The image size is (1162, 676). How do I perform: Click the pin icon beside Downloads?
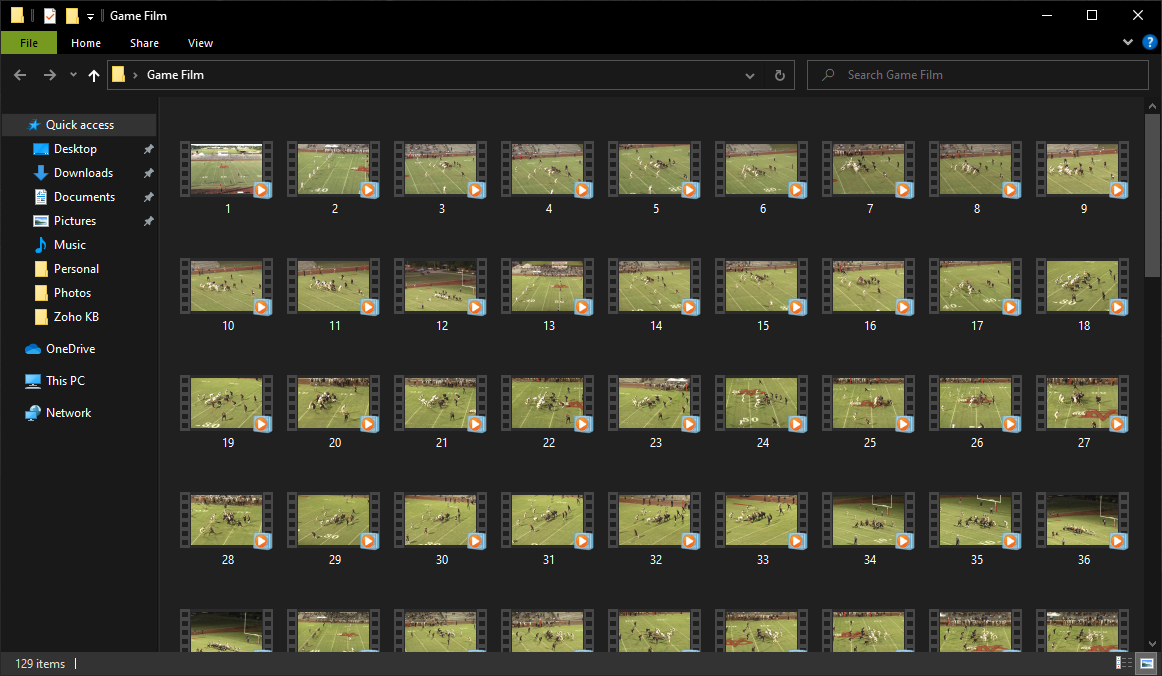tap(148, 173)
